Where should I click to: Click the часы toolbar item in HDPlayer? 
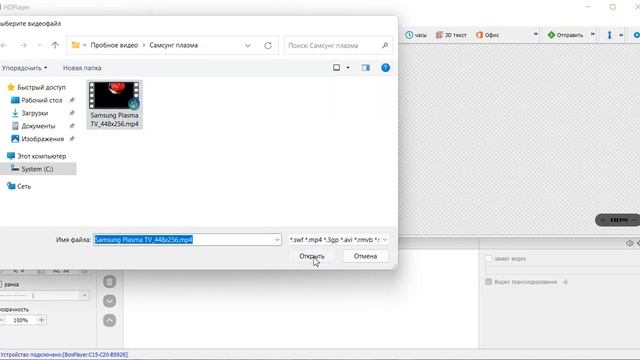coord(416,35)
